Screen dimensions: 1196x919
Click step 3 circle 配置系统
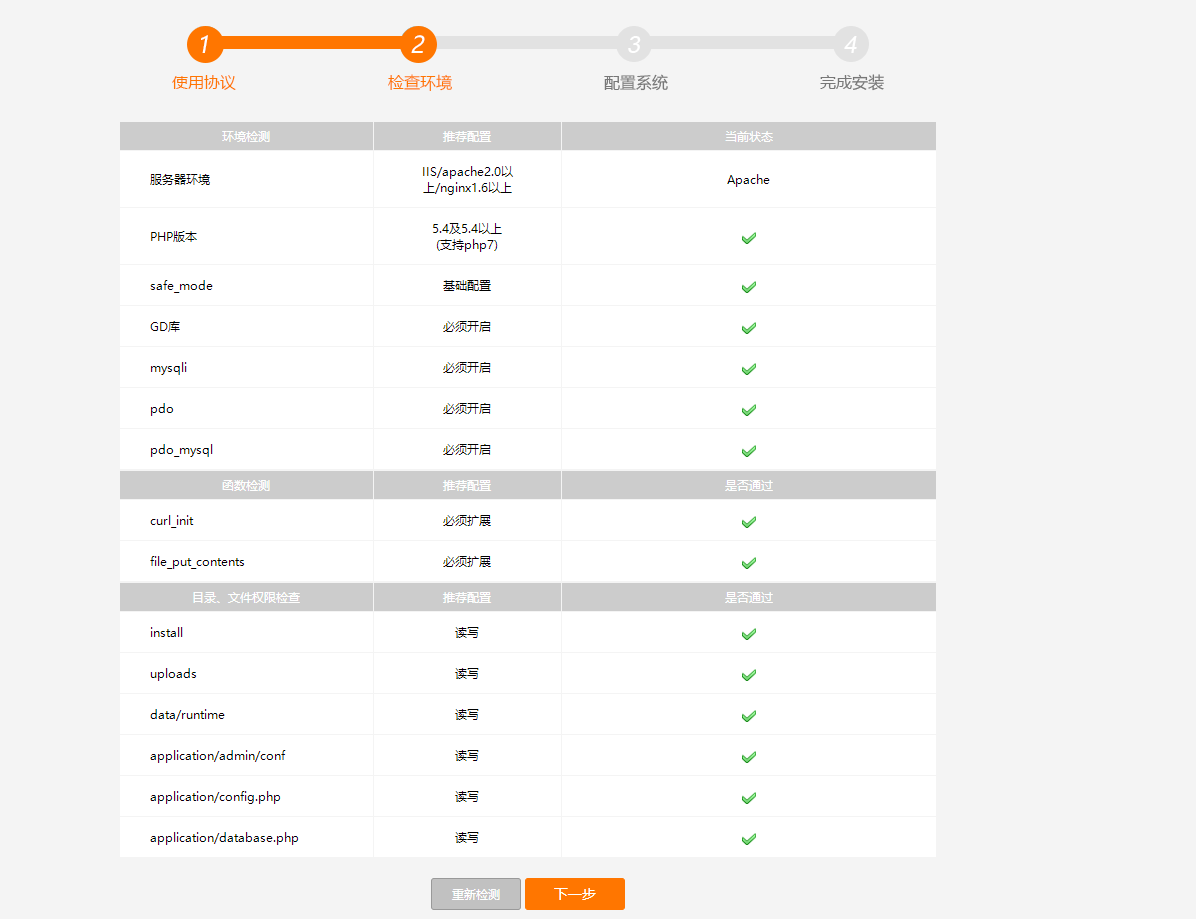click(635, 44)
